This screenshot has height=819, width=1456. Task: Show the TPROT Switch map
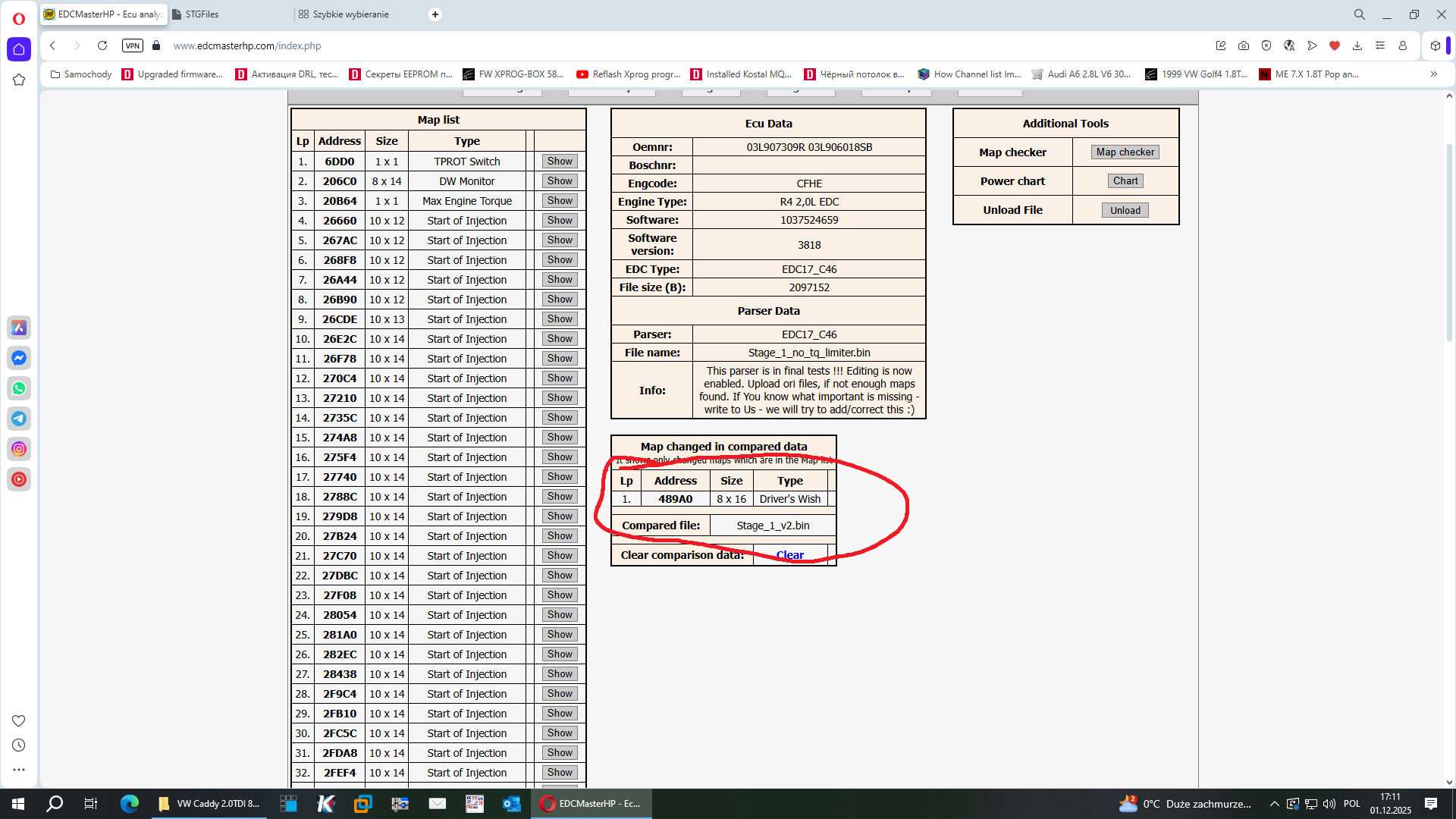[x=560, y=162]
